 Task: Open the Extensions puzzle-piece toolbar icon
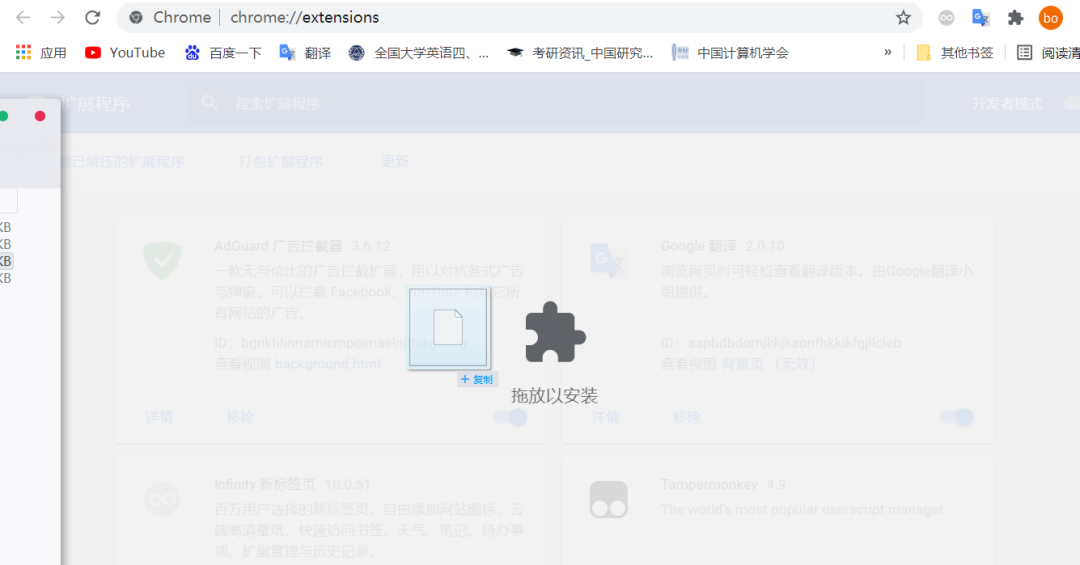(x=1015, y=17)
